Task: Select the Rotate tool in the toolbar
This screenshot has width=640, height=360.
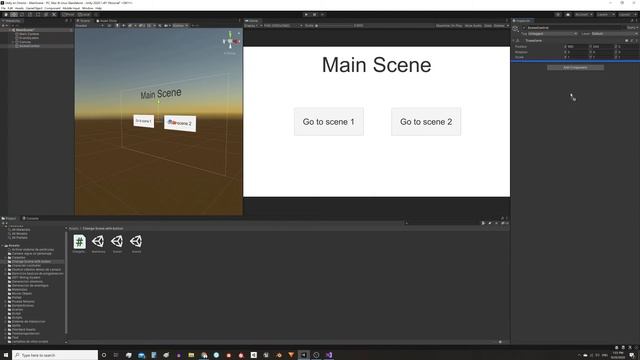Action: 22,15
